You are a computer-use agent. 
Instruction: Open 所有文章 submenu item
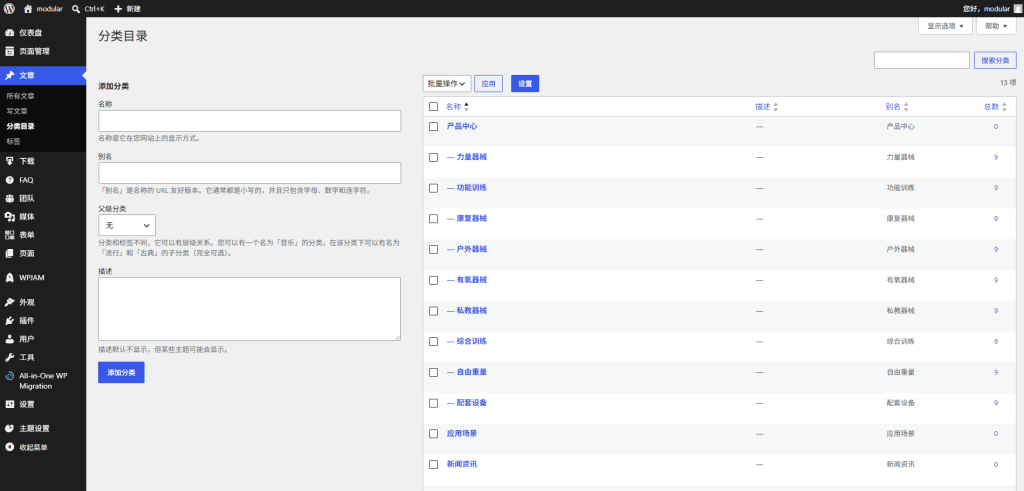point(21,96)
